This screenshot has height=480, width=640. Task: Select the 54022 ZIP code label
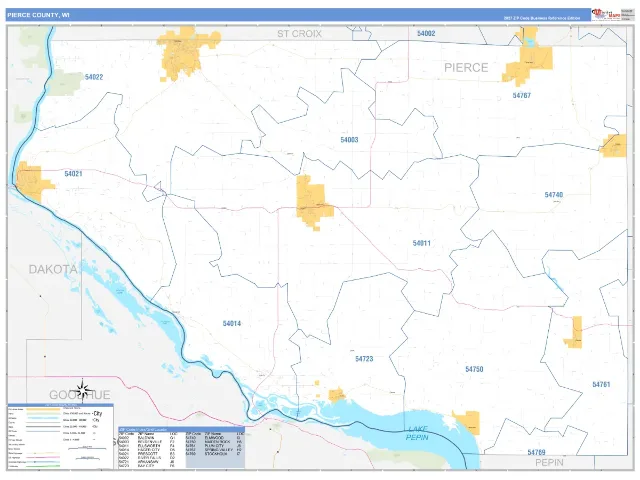click(94, 77)
